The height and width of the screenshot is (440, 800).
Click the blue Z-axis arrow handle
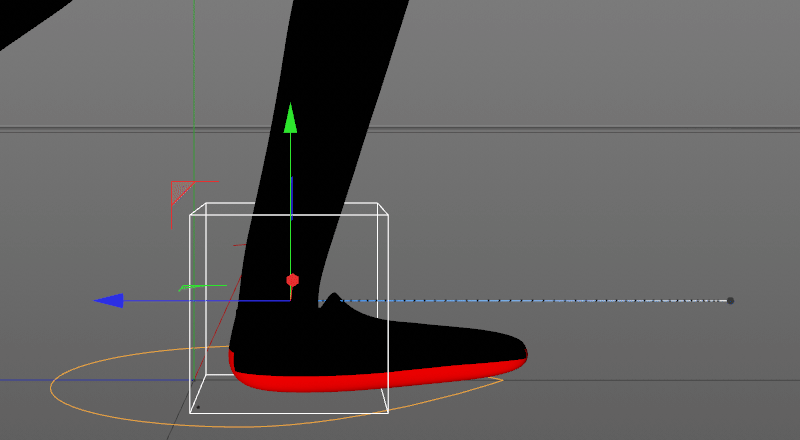tap(109, 301)
